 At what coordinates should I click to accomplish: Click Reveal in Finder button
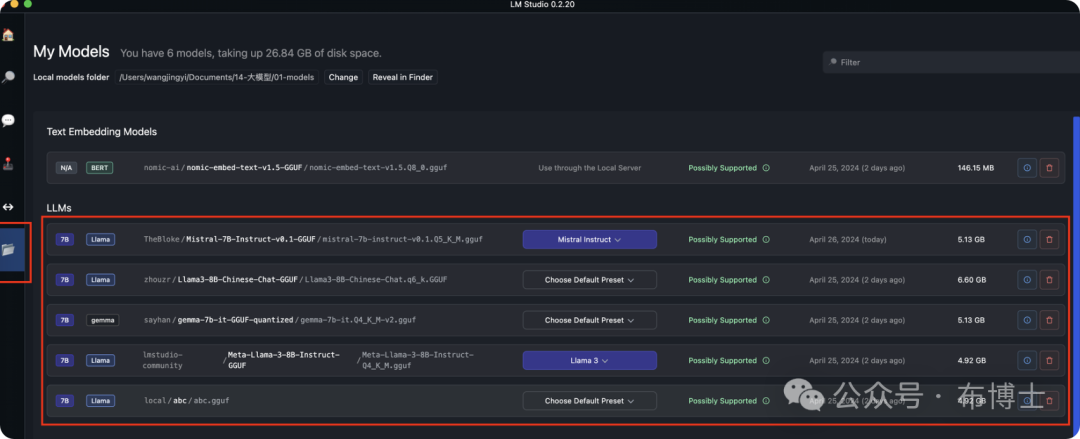click(x=403, y=77)
